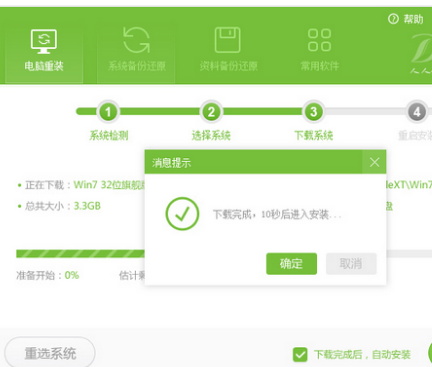Click the green checkmark success icon

click(182, 214)
